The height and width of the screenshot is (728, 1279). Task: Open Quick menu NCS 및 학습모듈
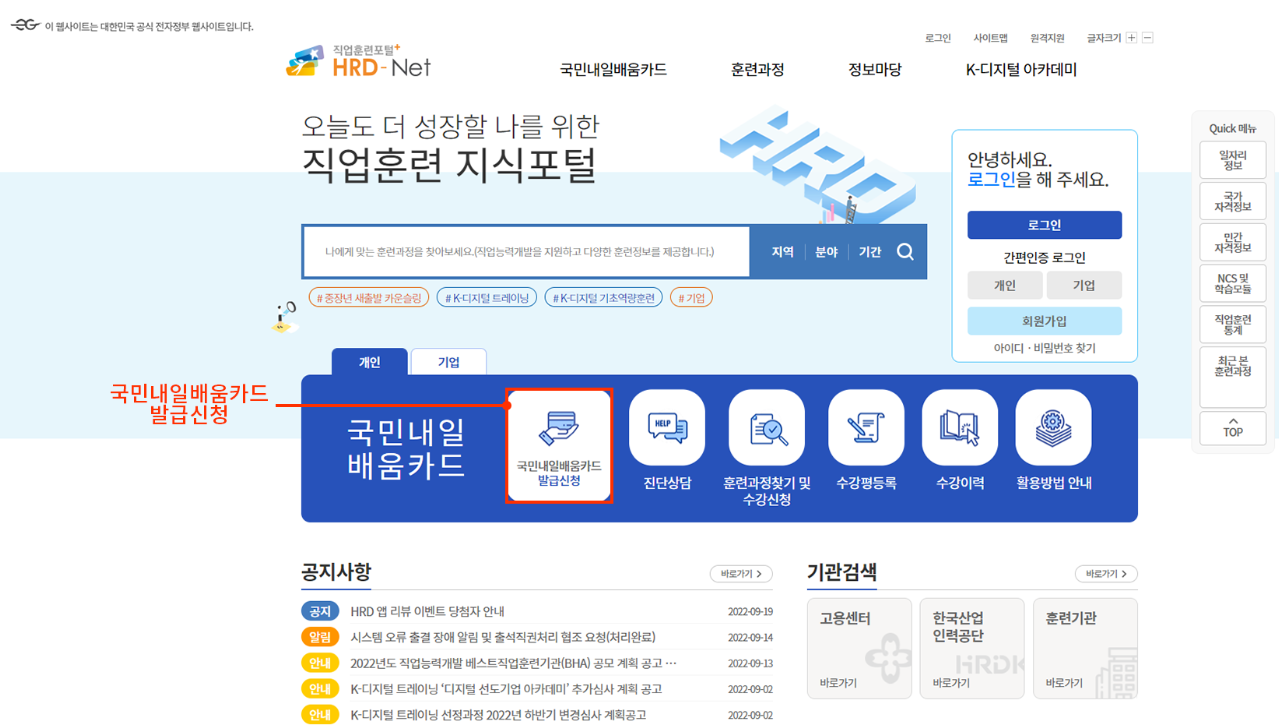(x=1233, y=283)
